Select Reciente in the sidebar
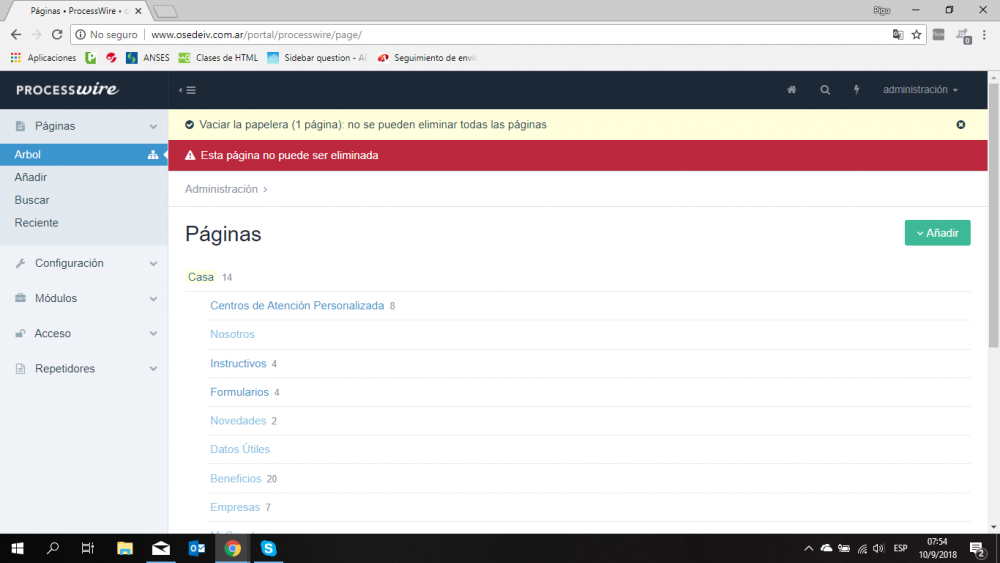1000x563 pixels. point(36,223)
